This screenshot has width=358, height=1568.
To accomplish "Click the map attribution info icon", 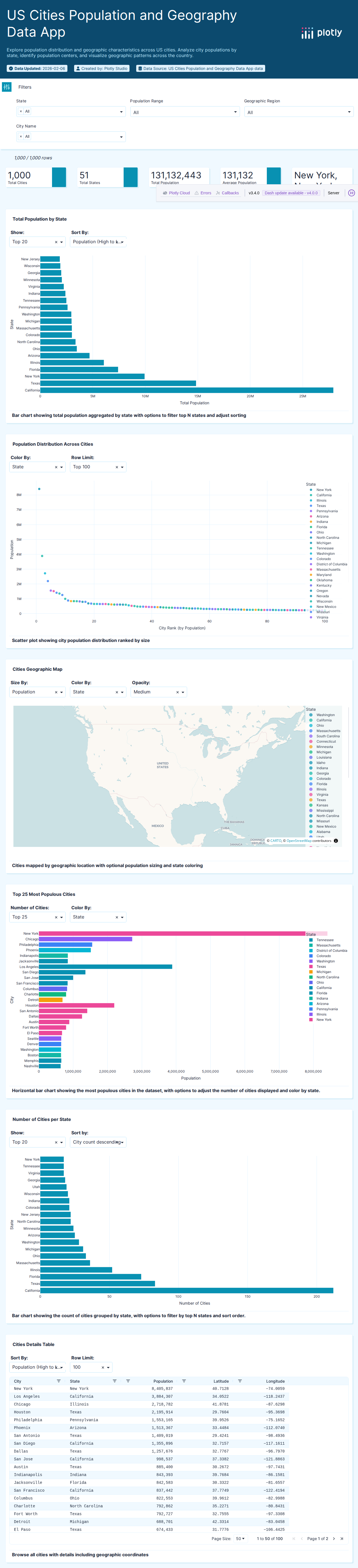I will [x=336, y=840].
